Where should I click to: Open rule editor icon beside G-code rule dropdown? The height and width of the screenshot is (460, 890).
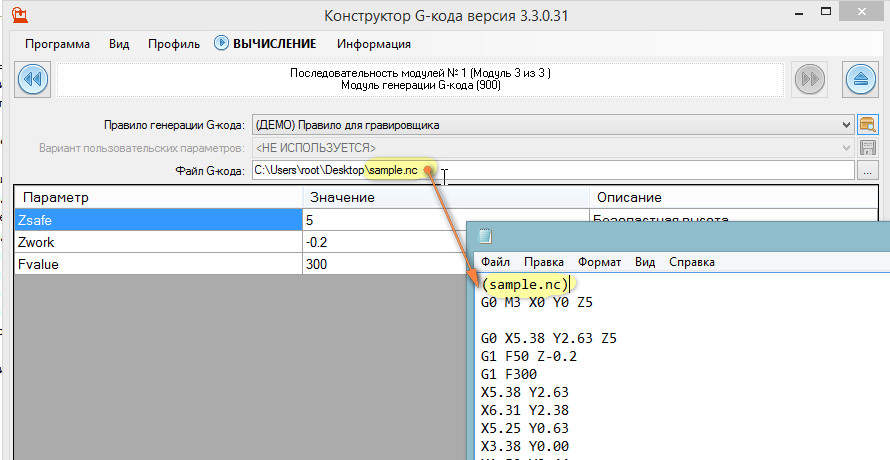pyautogui.click(x=867, y=124)
